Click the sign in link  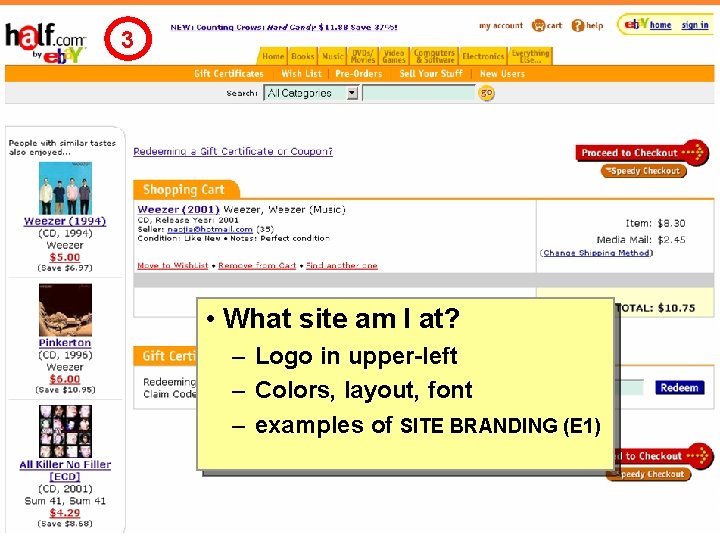click(x=695, y=25)
